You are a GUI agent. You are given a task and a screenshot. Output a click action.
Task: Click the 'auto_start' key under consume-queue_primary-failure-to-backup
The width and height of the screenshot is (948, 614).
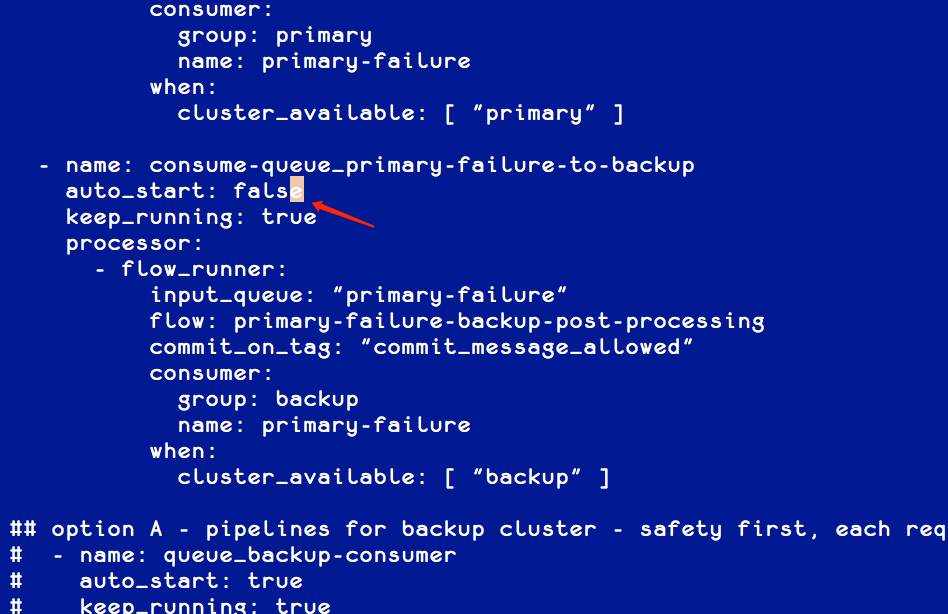135,191
